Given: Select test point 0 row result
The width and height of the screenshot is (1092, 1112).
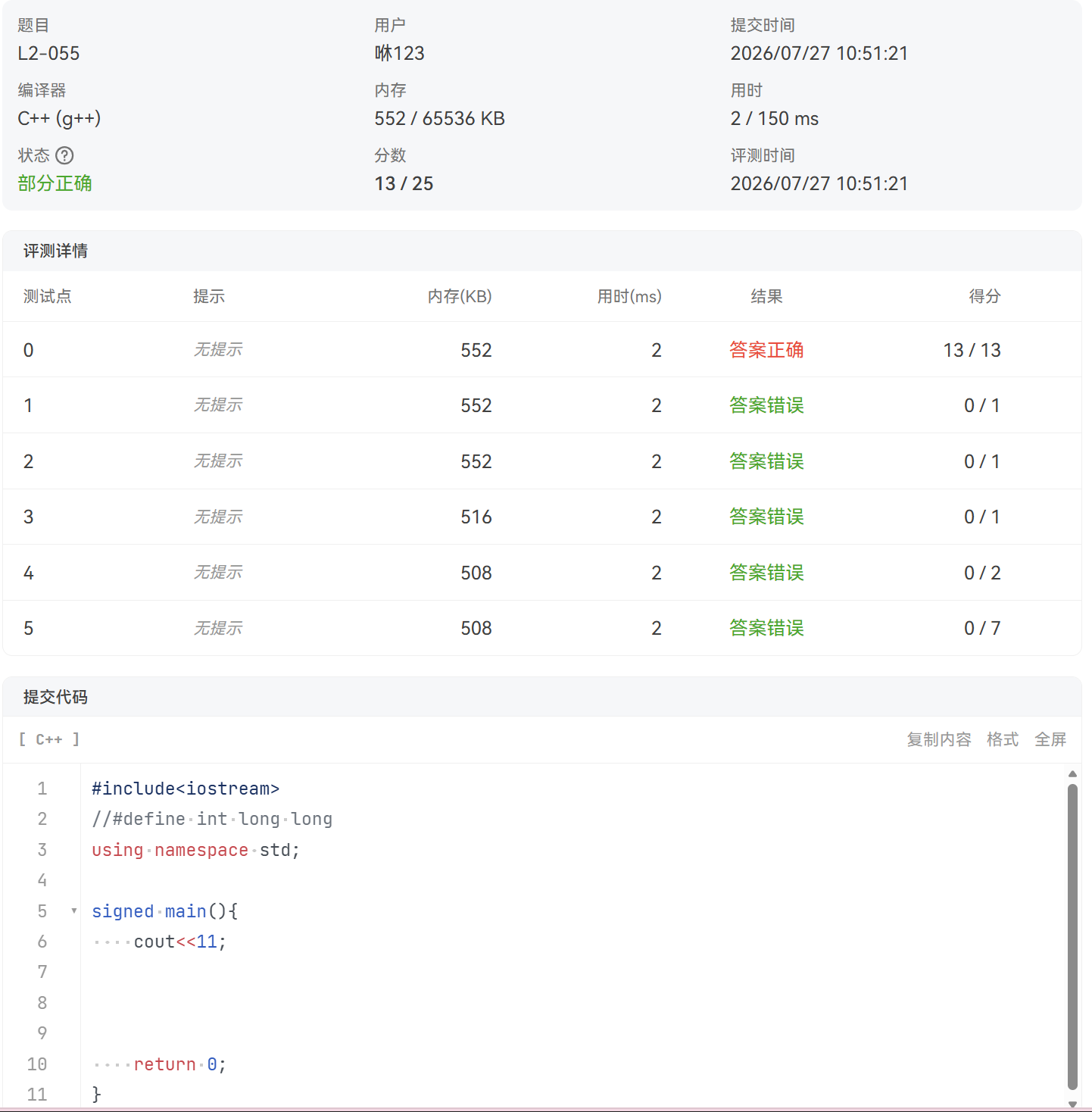Looking at the screenshot, I should (766, 350).
